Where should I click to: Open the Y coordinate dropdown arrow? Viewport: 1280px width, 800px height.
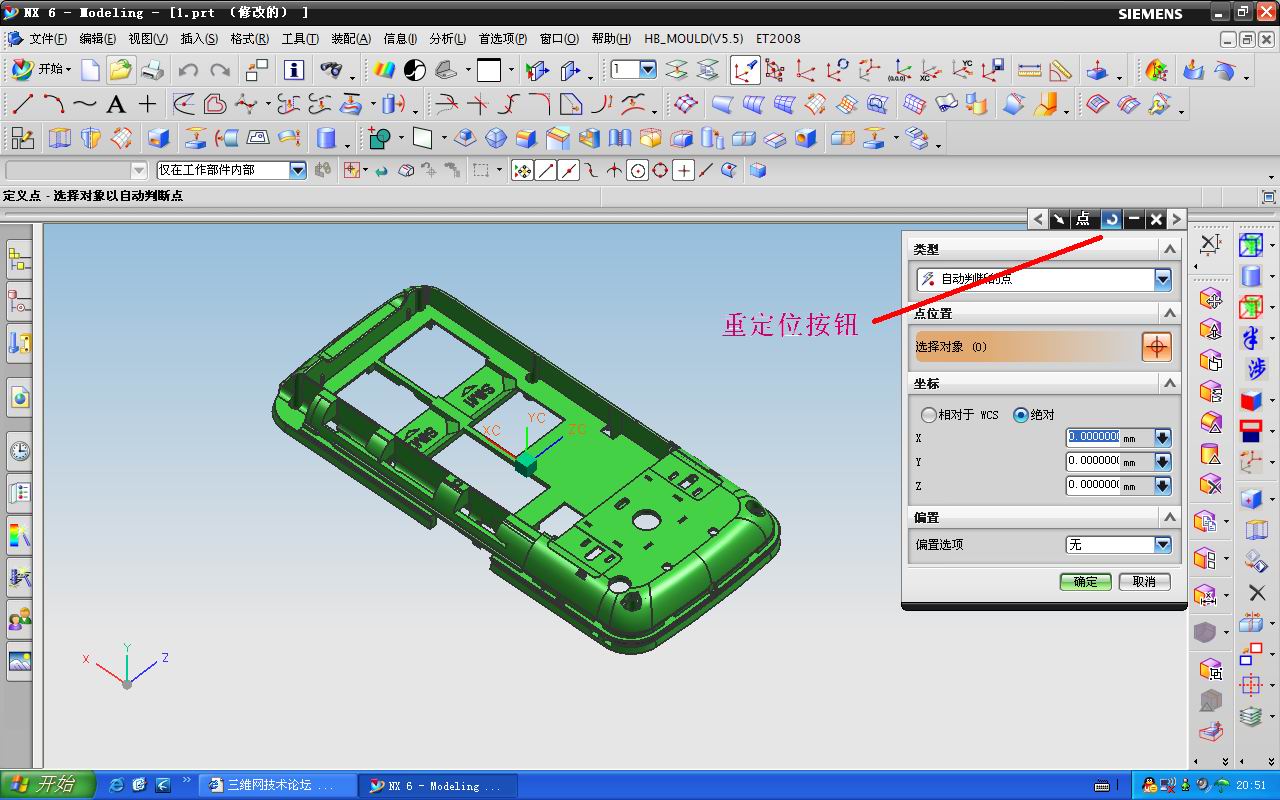(x=1162, y=462)
